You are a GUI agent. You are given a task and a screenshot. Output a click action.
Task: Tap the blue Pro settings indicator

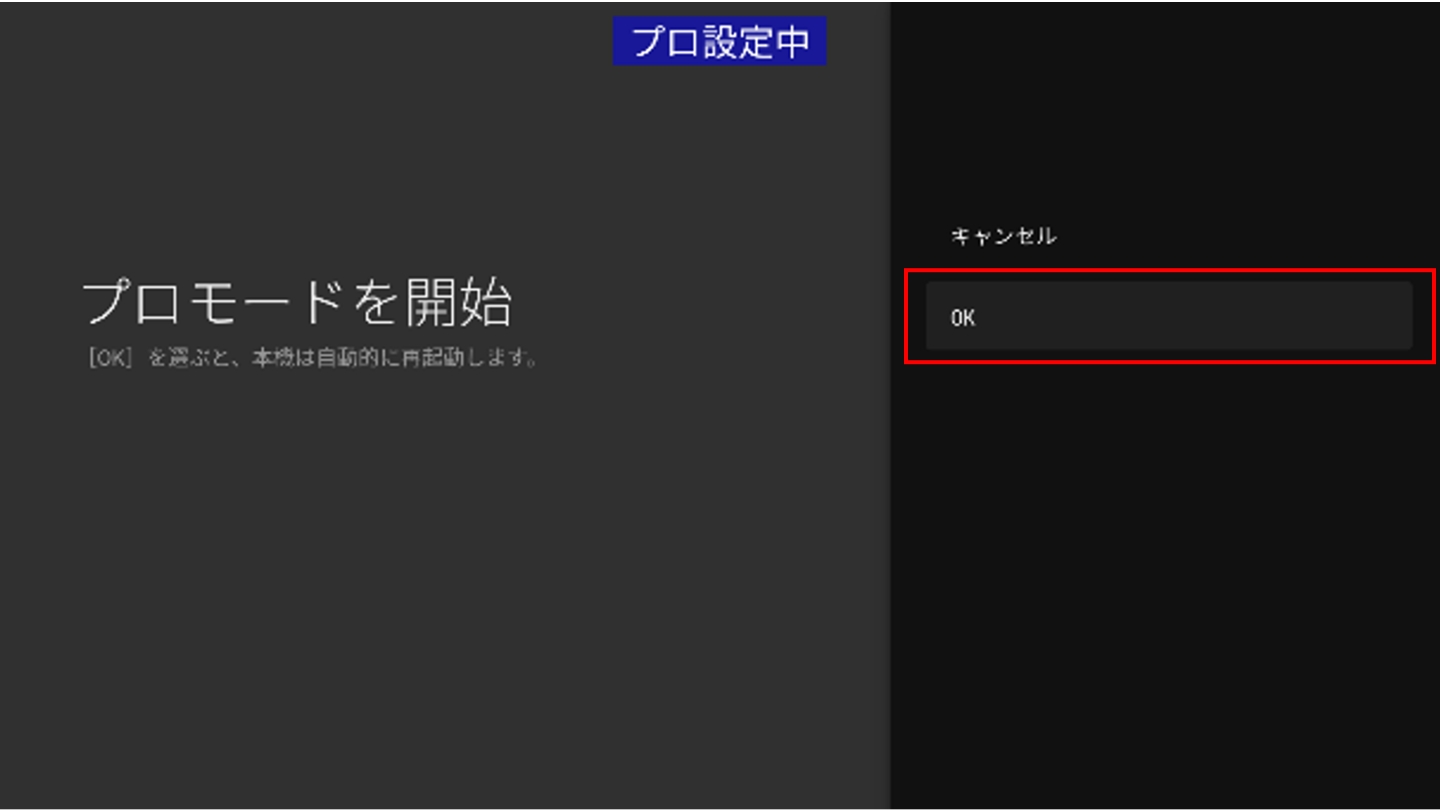[719, 42]
